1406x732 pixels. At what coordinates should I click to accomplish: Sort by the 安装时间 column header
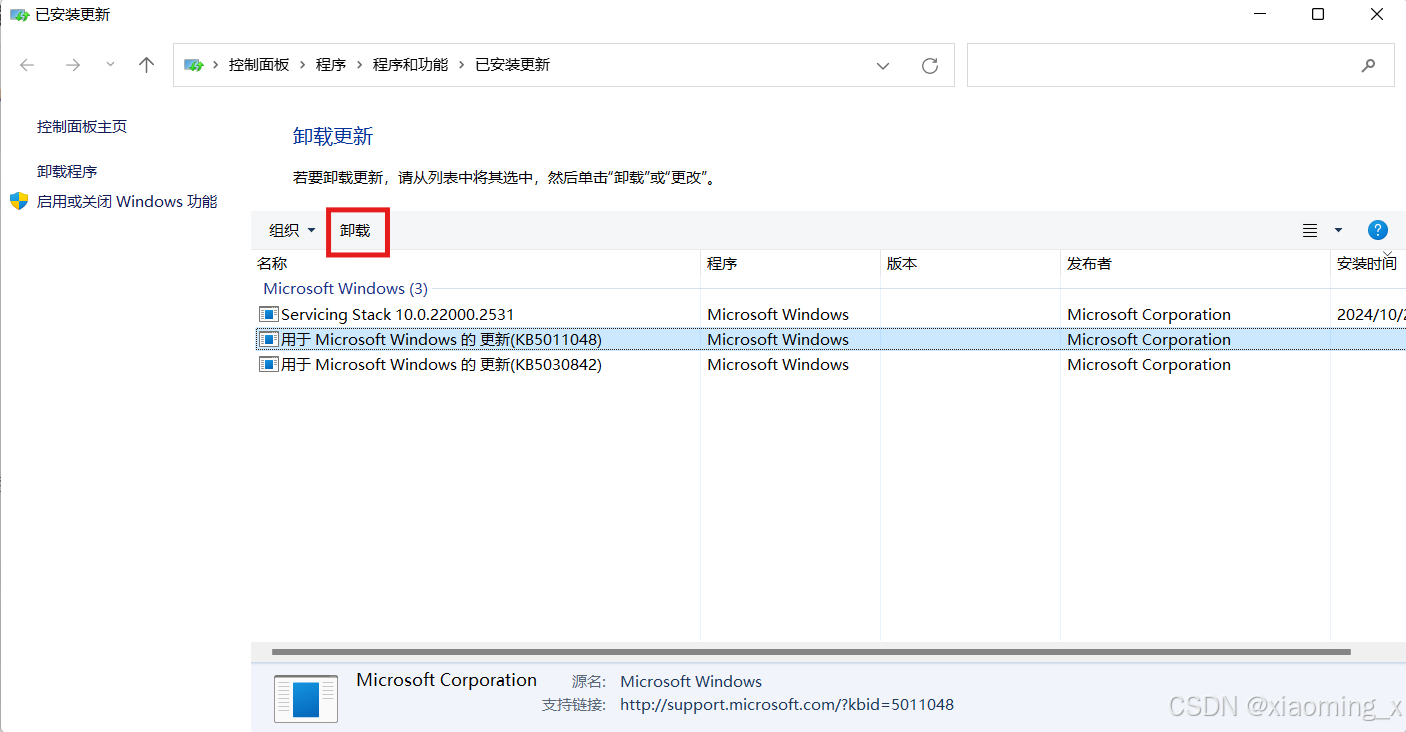point(1368,264)
